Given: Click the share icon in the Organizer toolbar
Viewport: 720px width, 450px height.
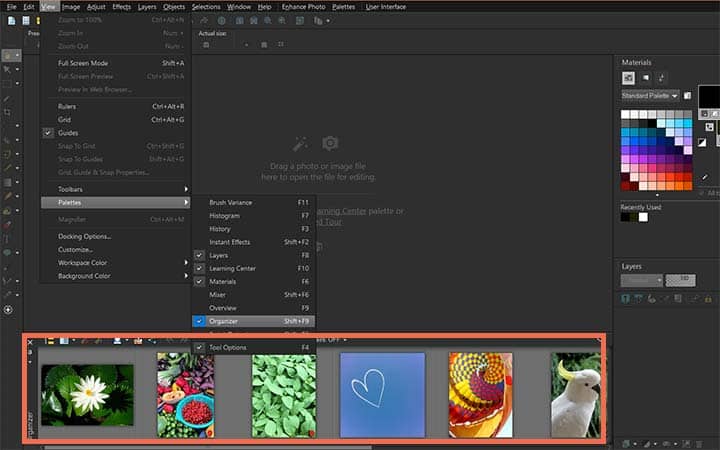Looking at the screenshot, I should tap(152, 341).
